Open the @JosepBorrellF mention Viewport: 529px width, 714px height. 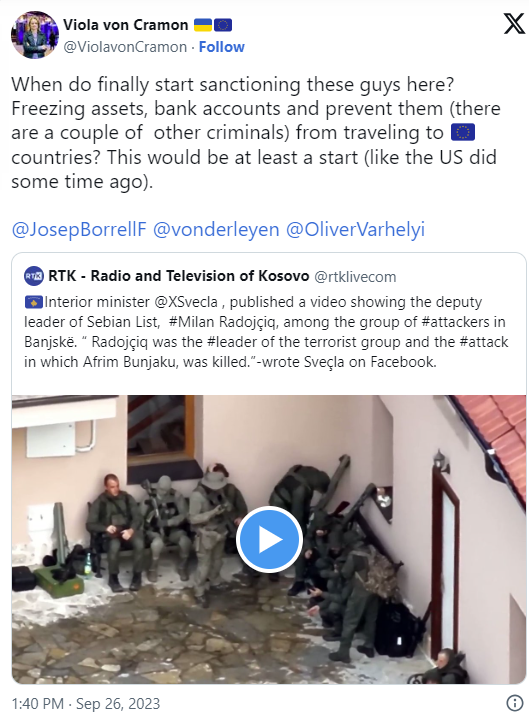79,229
